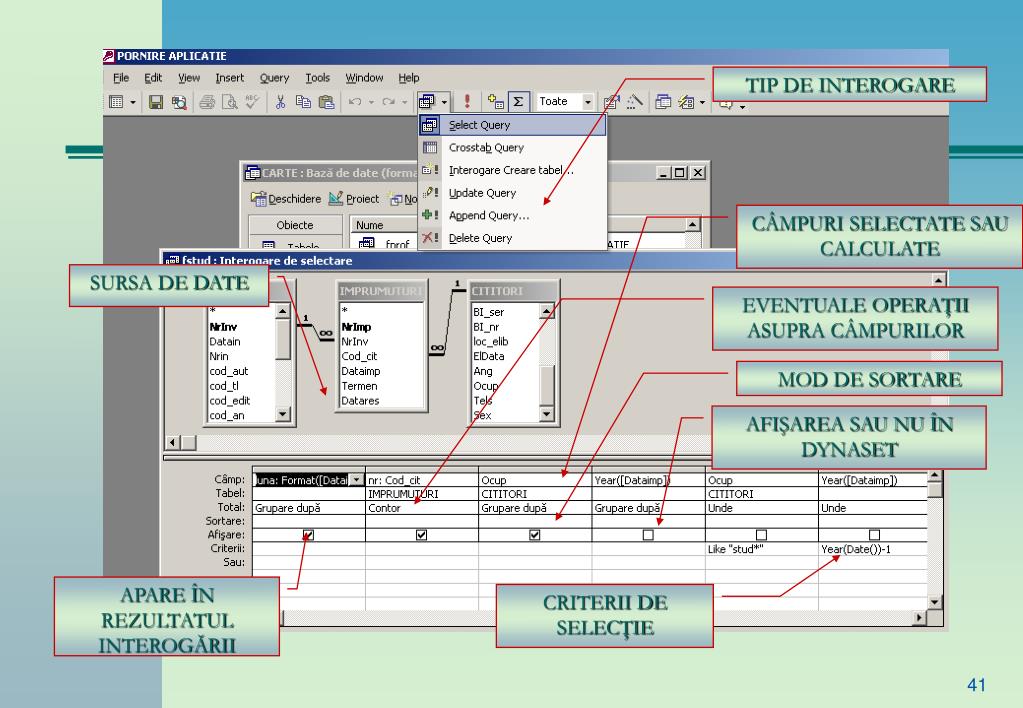Choose Append Query from the list
Viewport: 1023px width, 708px height.
point(512,215)
